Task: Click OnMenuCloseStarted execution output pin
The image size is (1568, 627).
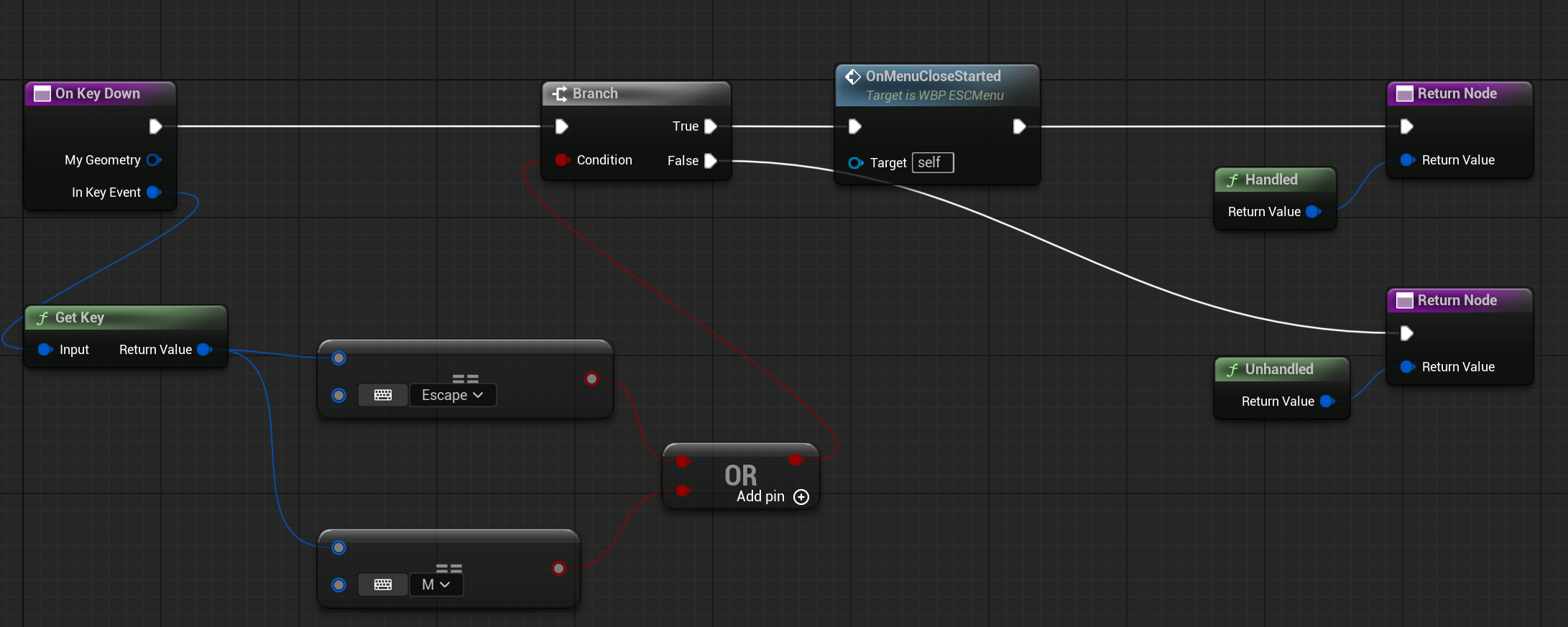Action: point(1019,126)
